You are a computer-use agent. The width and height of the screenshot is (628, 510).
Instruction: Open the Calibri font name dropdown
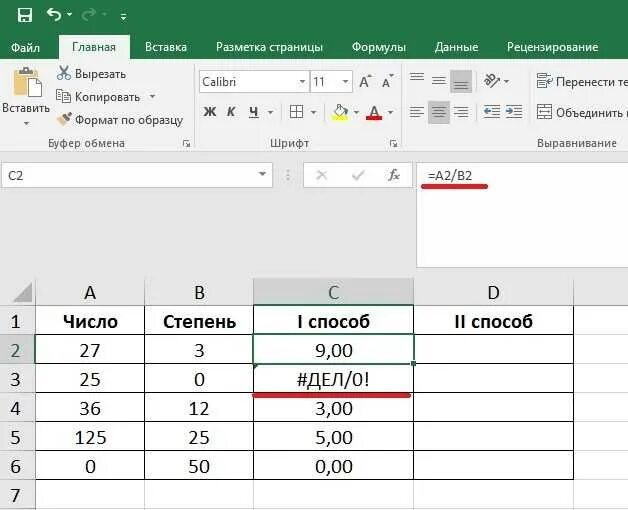point(302,82)
